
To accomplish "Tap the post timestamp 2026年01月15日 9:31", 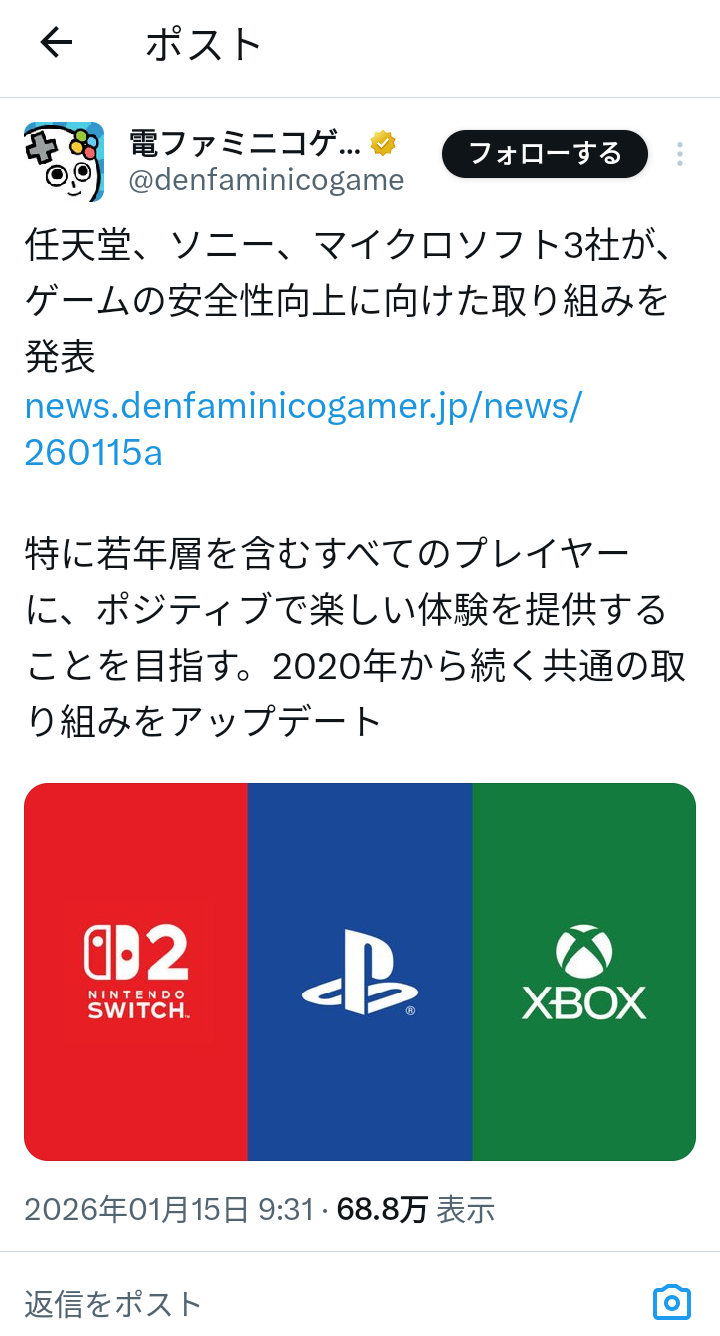I will (169, 1210).
